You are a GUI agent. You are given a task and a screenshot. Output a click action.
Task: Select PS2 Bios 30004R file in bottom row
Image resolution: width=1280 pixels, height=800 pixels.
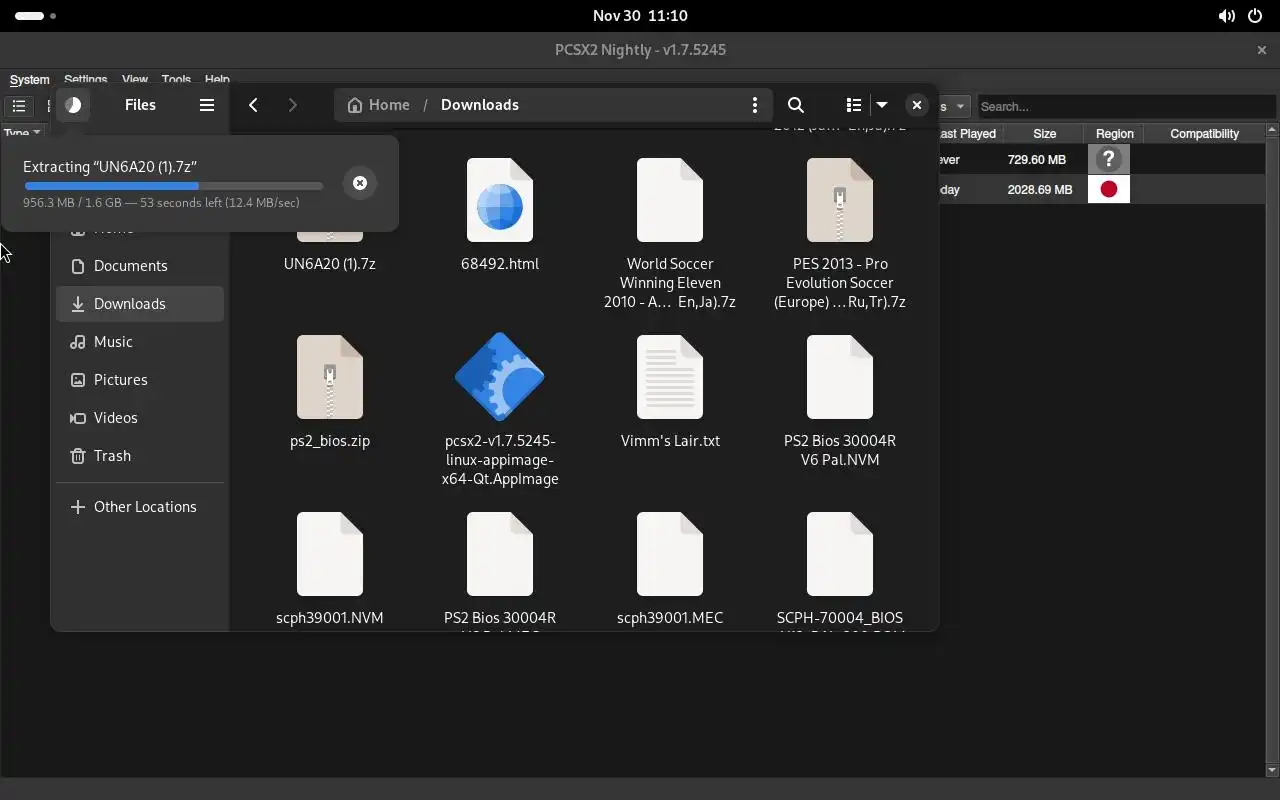click(x=500, y=571)
